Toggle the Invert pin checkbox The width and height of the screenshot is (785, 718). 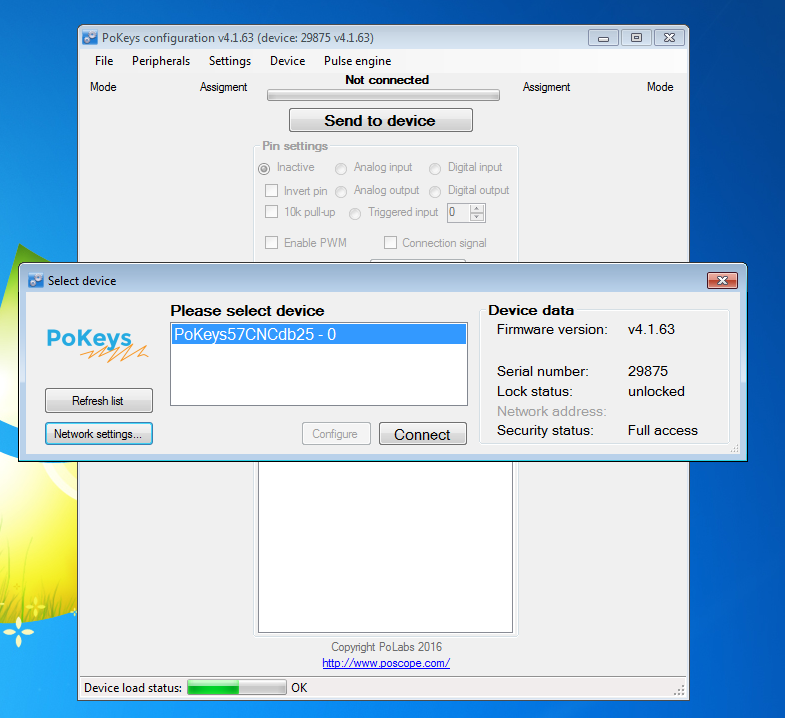point(271,190)
